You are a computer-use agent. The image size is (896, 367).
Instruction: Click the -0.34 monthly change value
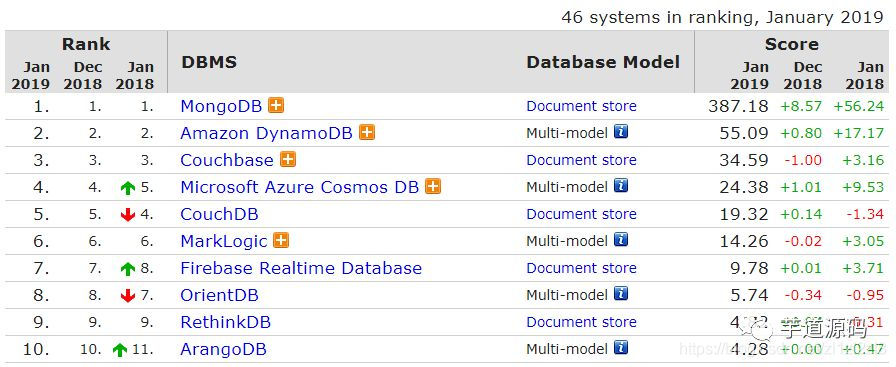click(803, 295)
